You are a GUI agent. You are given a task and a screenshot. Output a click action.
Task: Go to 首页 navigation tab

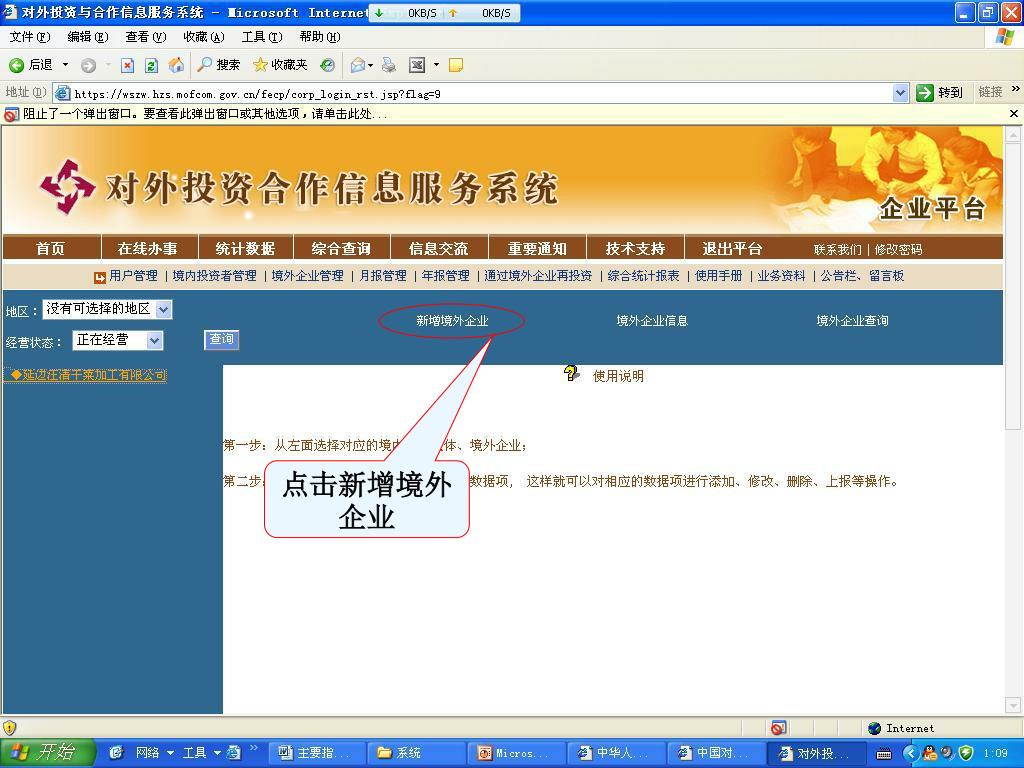pos(50,249)
